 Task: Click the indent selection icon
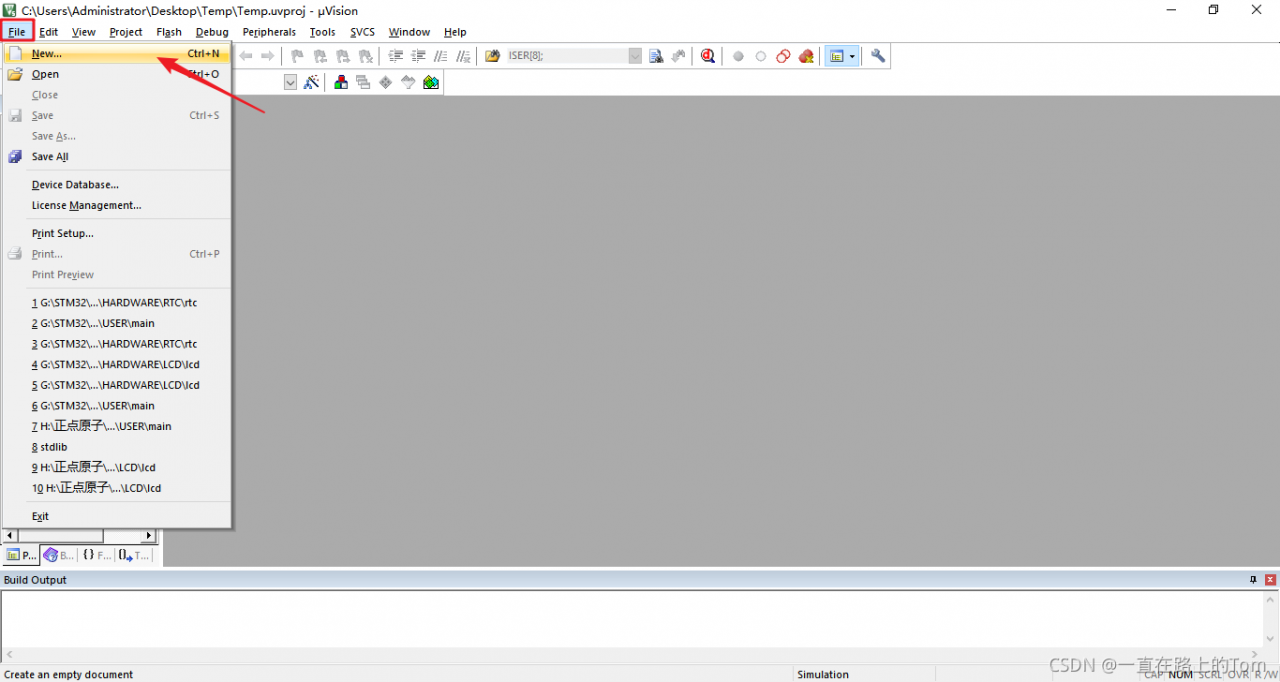(x=396, y=56)
